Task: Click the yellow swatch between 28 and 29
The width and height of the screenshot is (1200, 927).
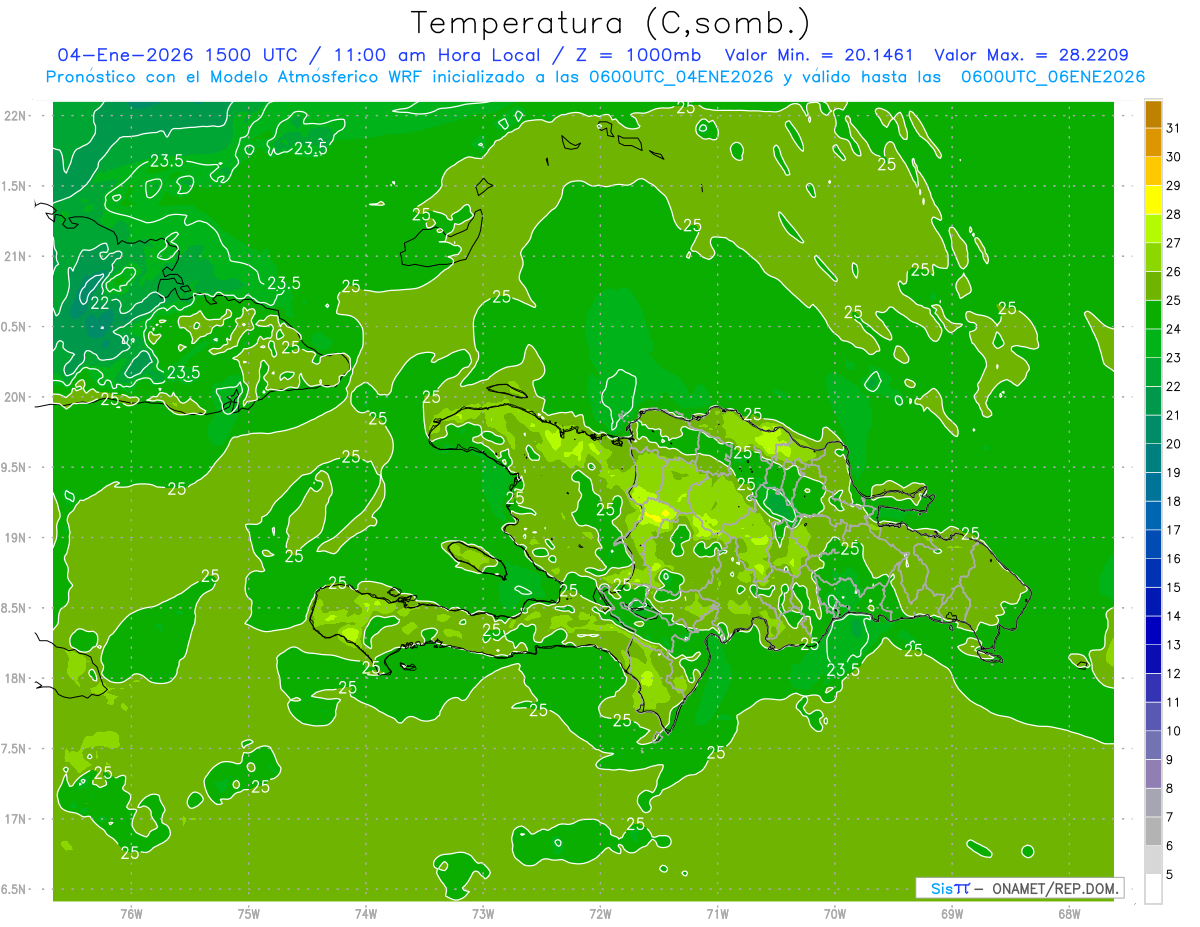Action: 1153,200
